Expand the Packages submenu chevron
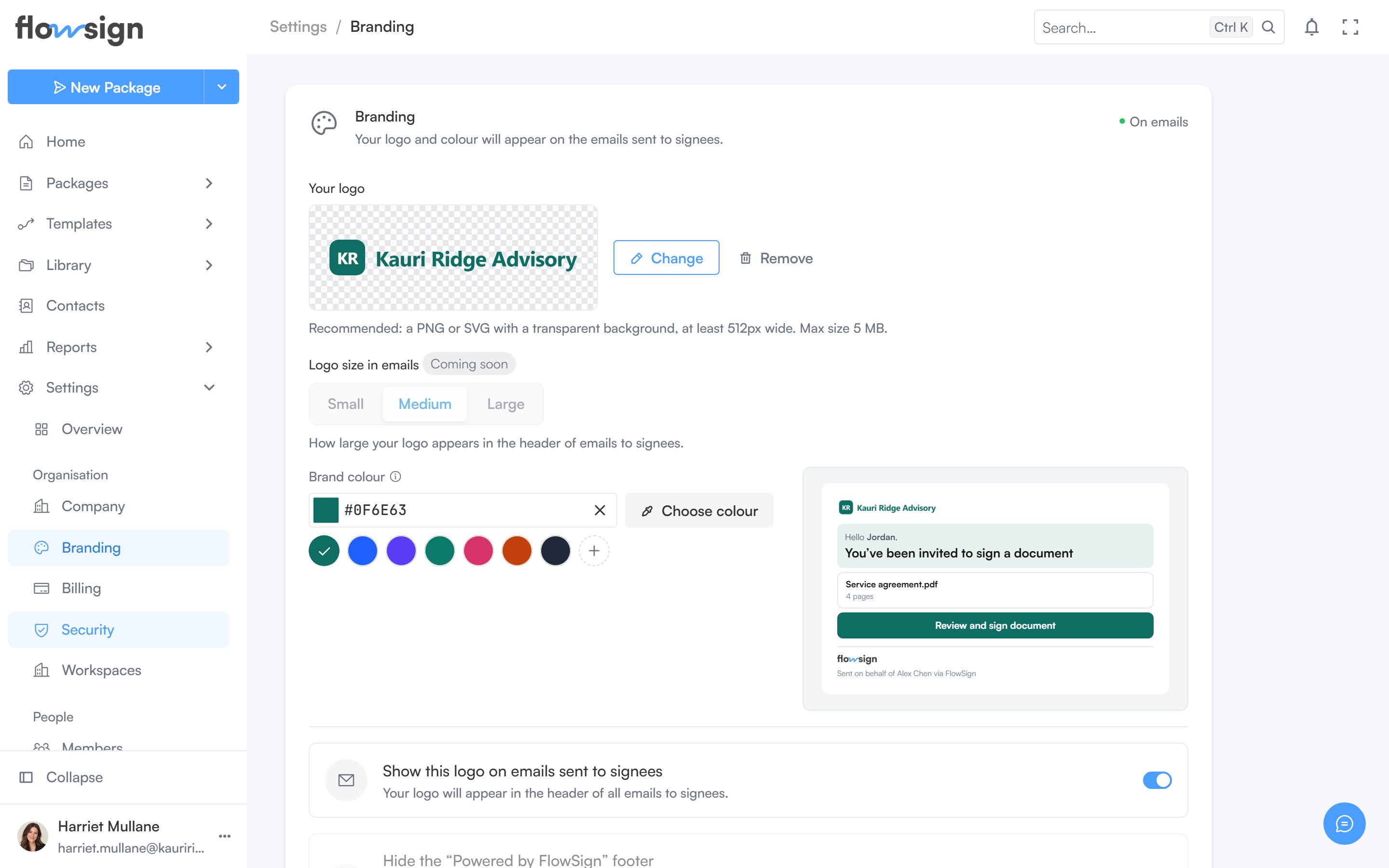The width and height of the screenshot is (1389, 868). coord(209,183)
